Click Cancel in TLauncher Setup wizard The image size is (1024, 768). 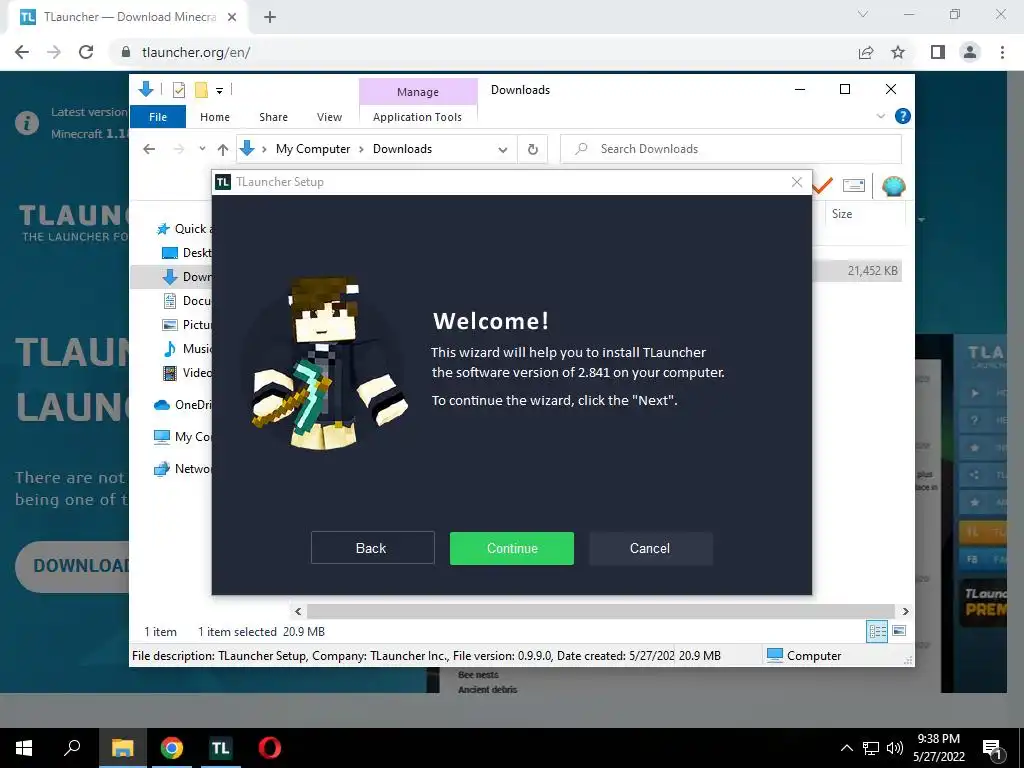click(650, 548)
